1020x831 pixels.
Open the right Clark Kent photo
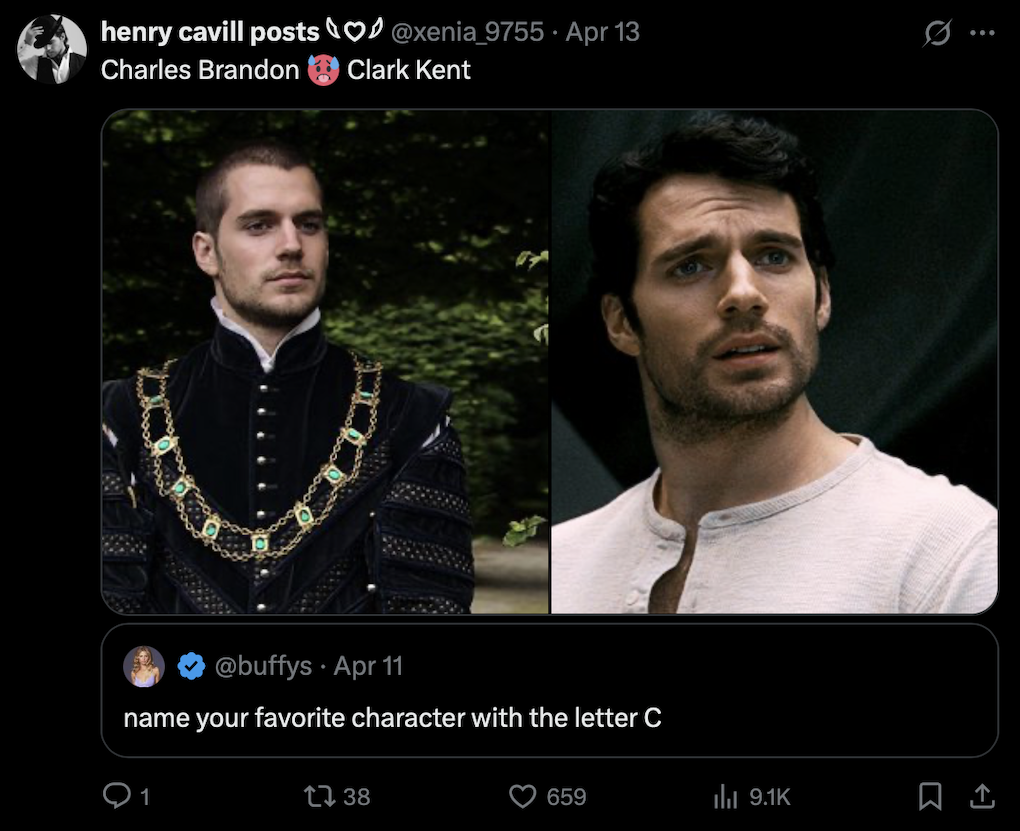774,361
